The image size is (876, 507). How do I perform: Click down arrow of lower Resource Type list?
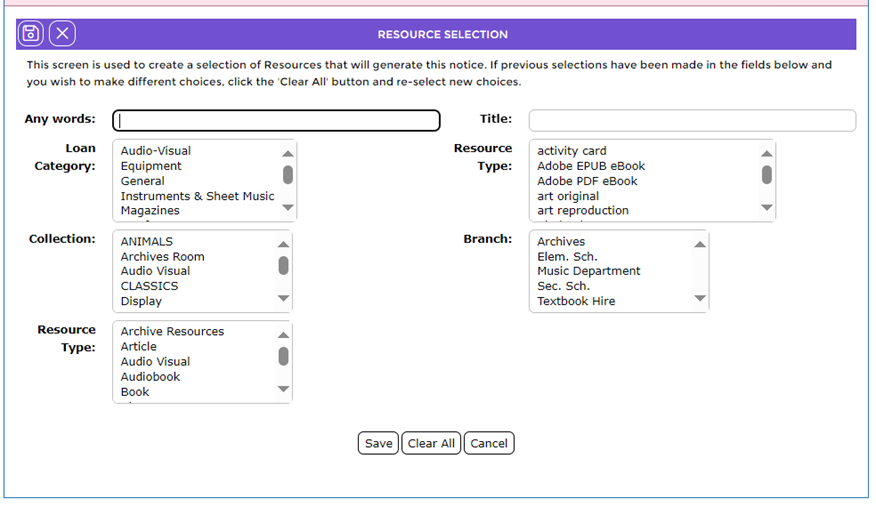(x=283, y=389)
